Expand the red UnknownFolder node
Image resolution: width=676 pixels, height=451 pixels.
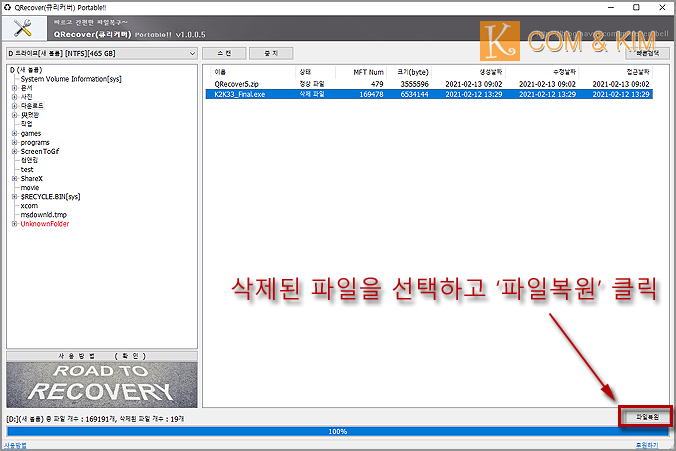[x=14, y=224]
